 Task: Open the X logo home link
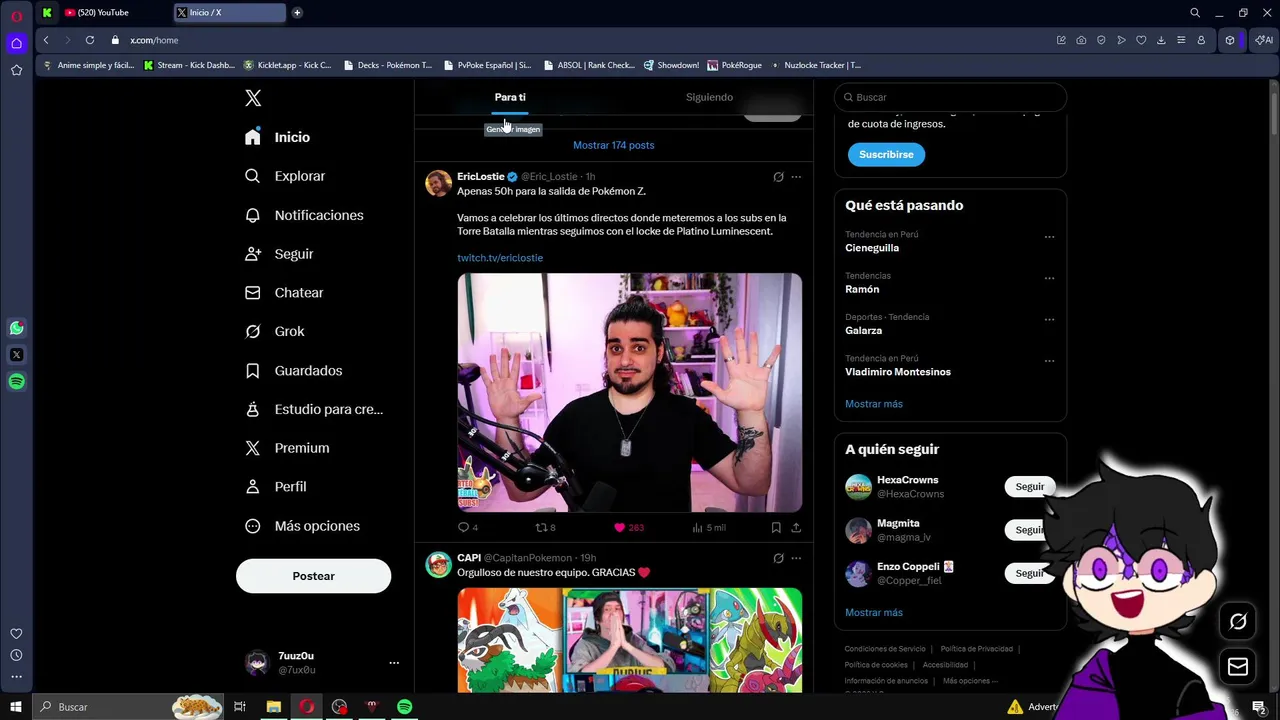[x=253, y=98]
